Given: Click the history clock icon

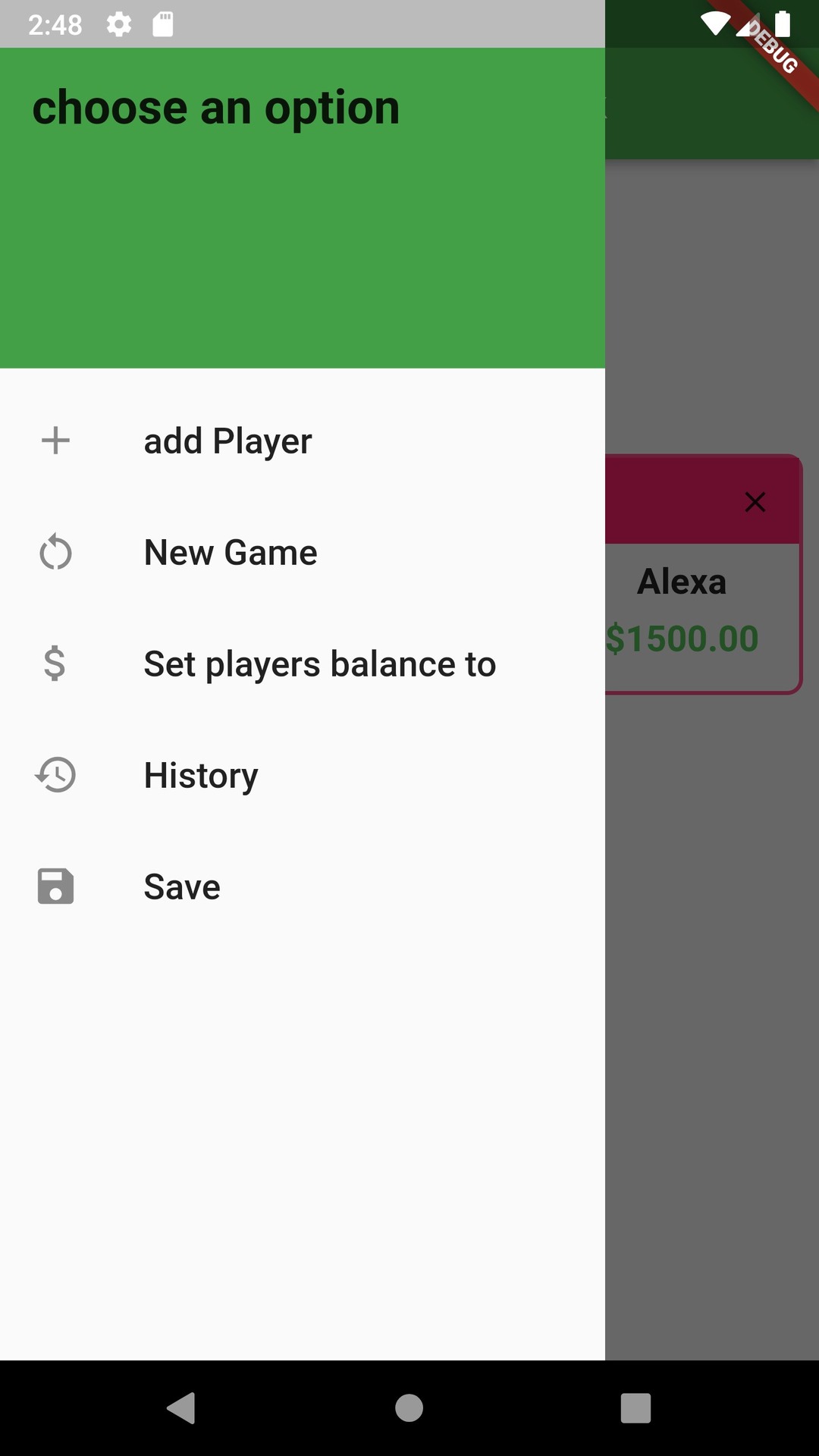Looking at the screenshot, I should click(x=55, y=775).
